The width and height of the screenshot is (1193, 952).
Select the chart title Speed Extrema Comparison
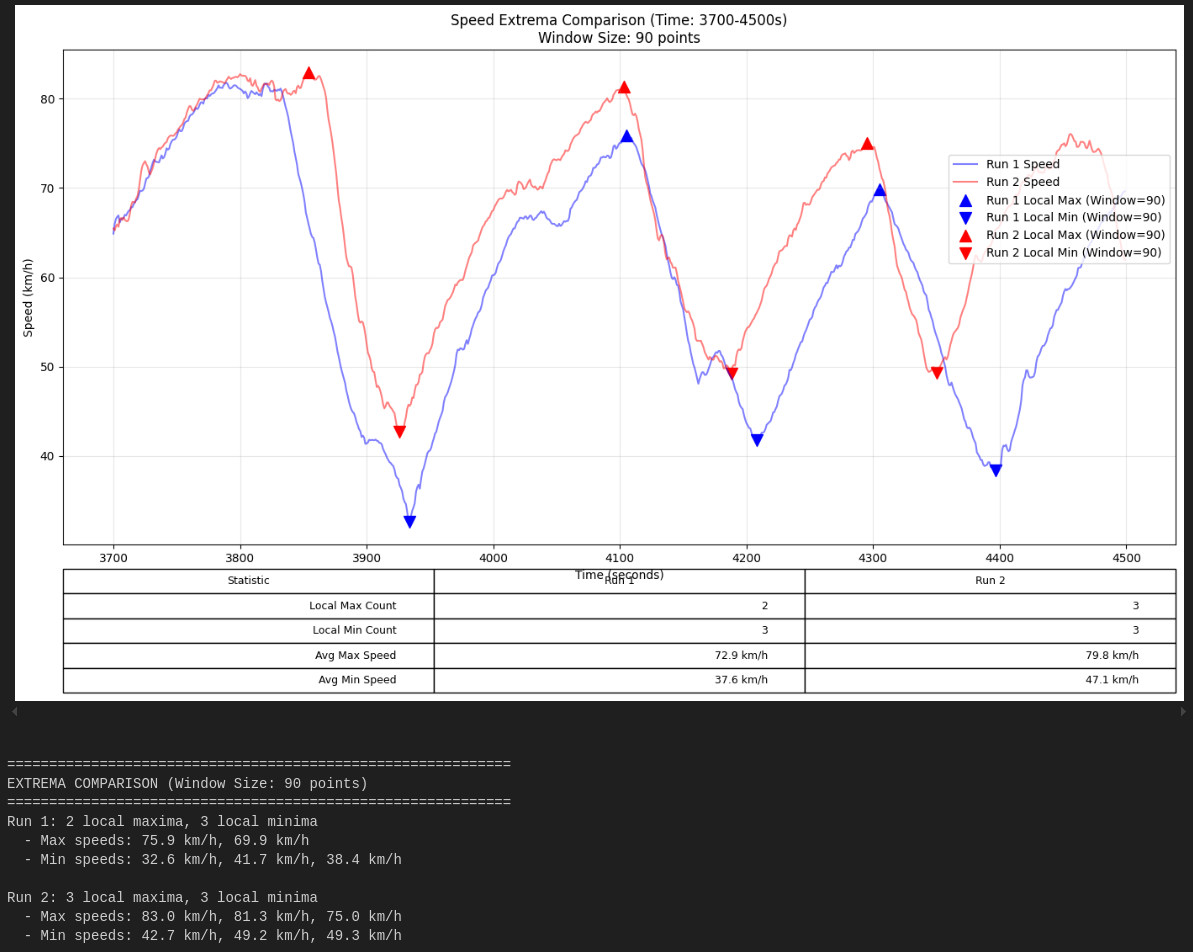pos(619,19)
